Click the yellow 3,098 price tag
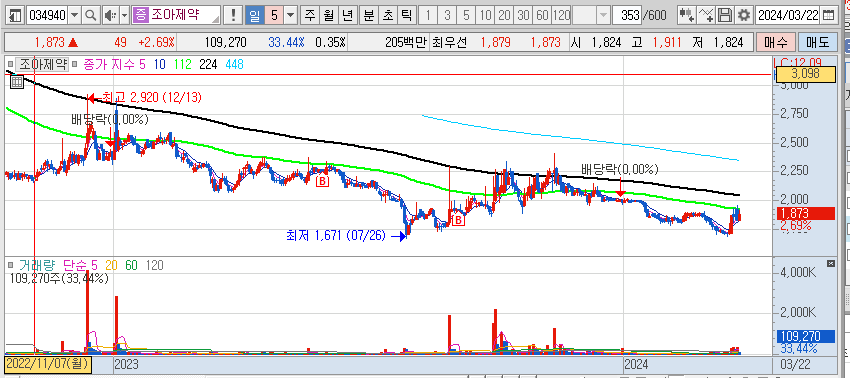 coord(805,74)
